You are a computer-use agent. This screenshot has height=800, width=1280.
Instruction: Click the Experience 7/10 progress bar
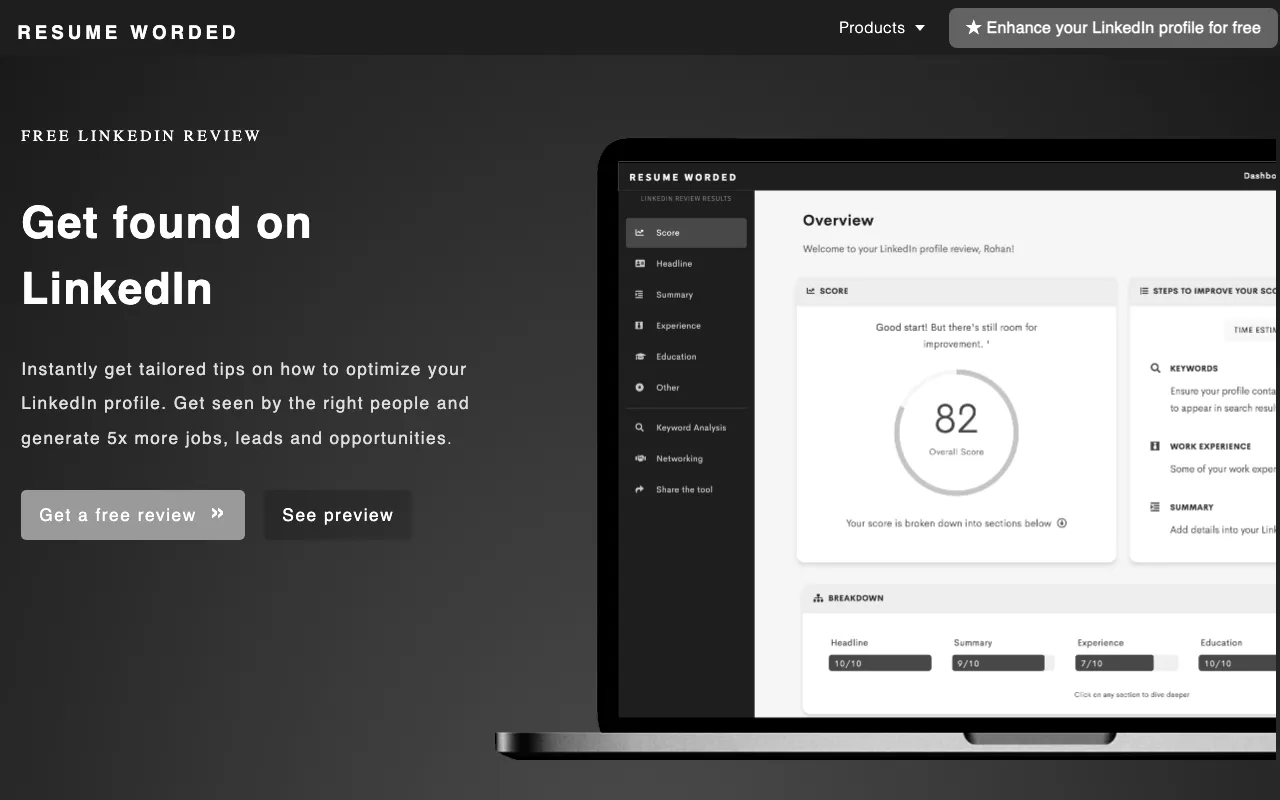point(1126,663)
